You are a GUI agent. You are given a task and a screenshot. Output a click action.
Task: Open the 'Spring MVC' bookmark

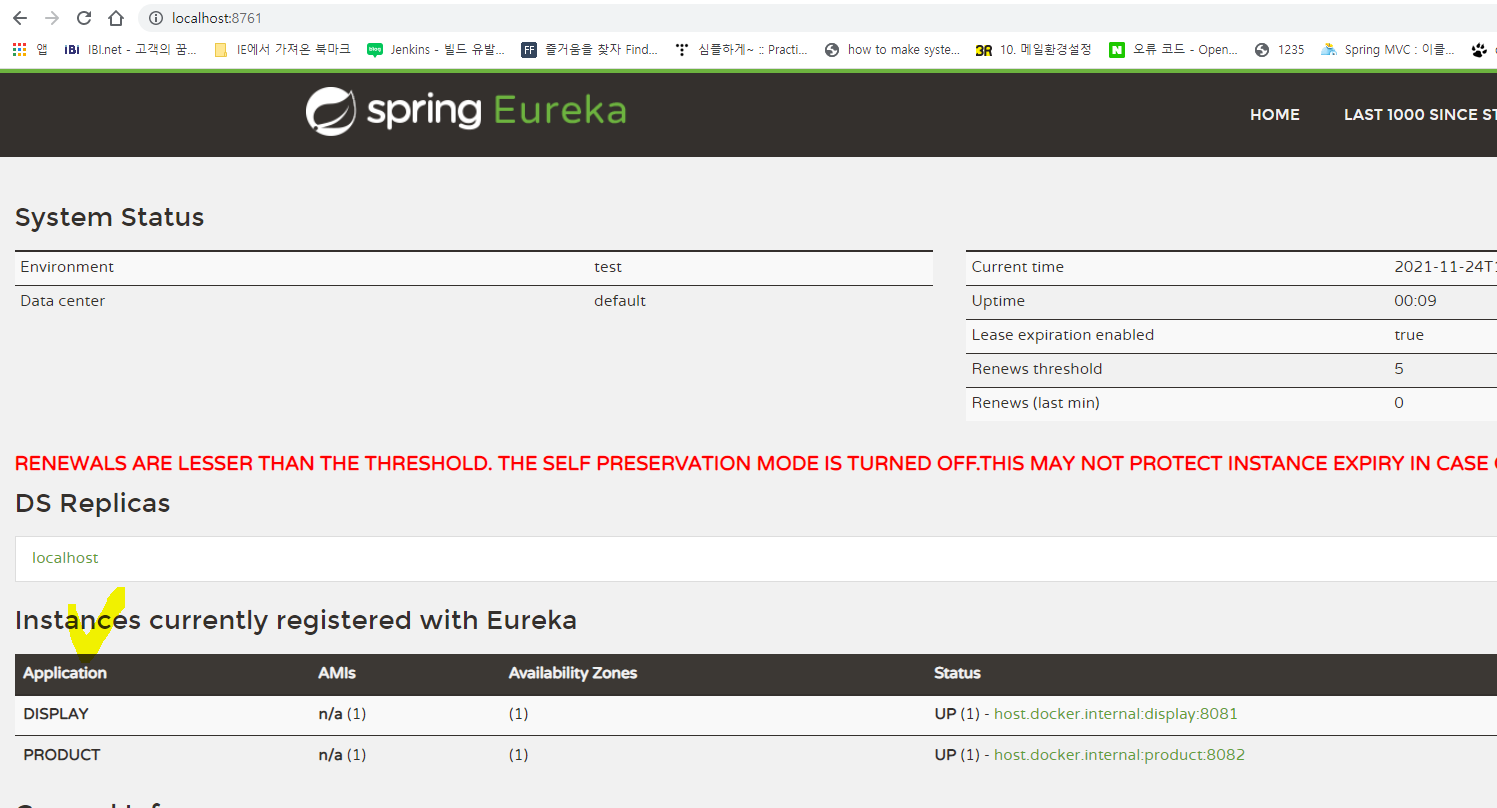1388,49
